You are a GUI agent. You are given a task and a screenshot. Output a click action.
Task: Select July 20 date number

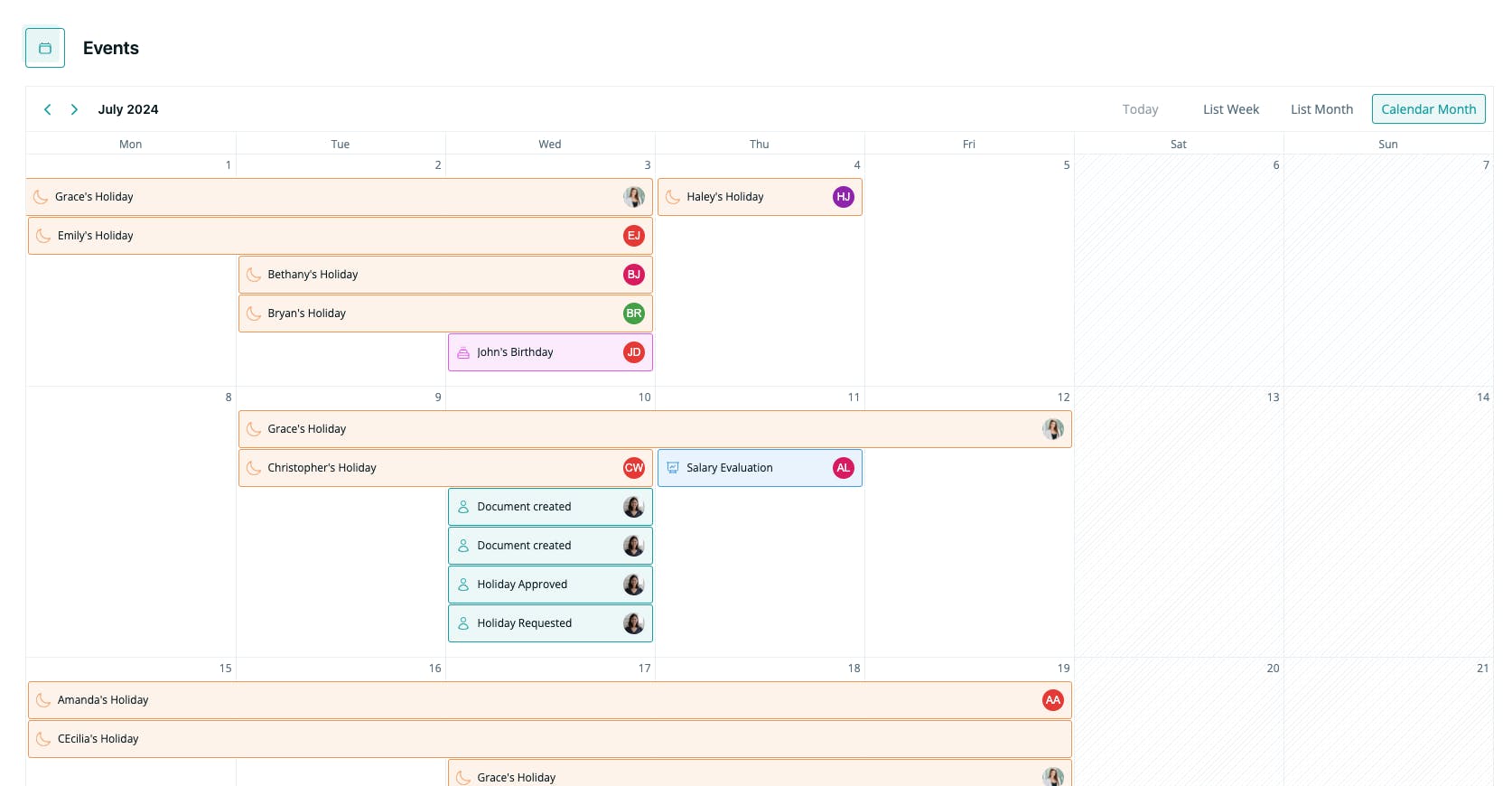(1273, 669)
